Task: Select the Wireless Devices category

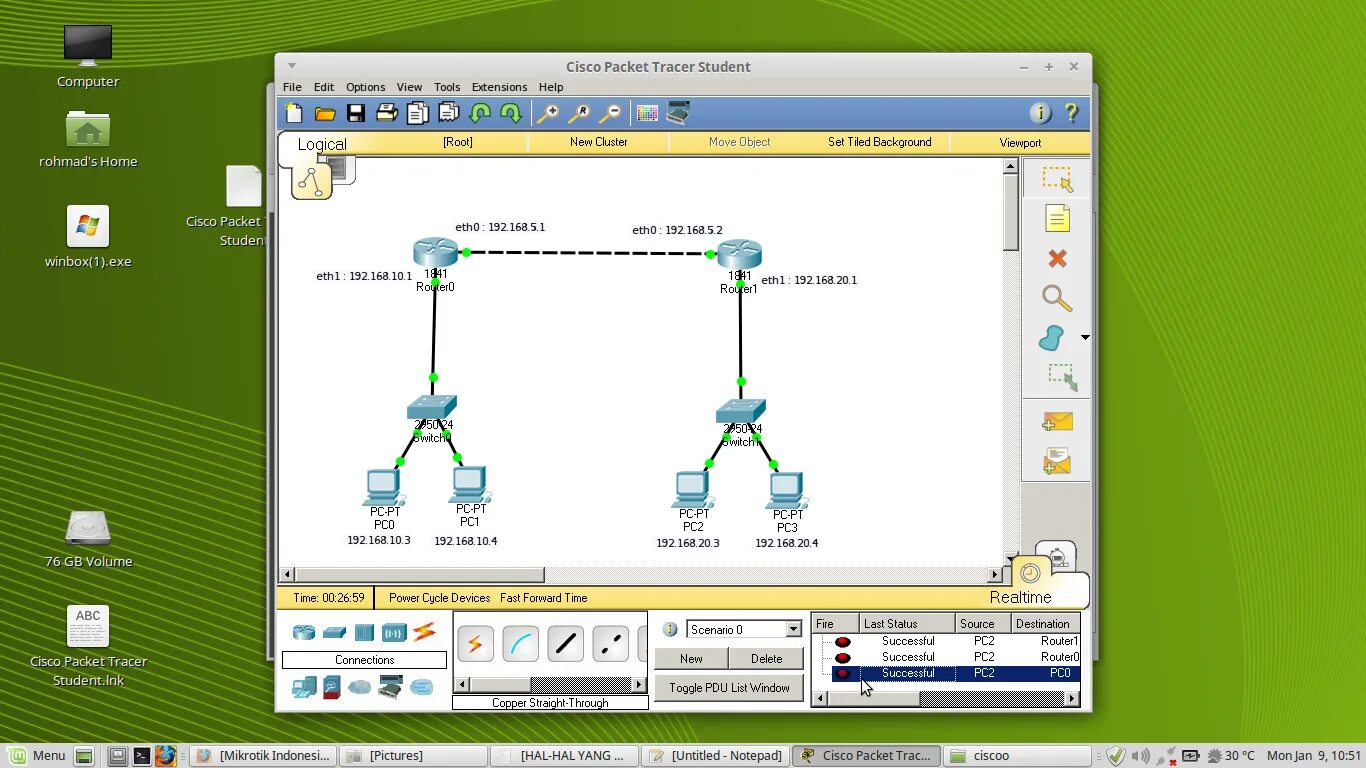Action: click(394, 632)
